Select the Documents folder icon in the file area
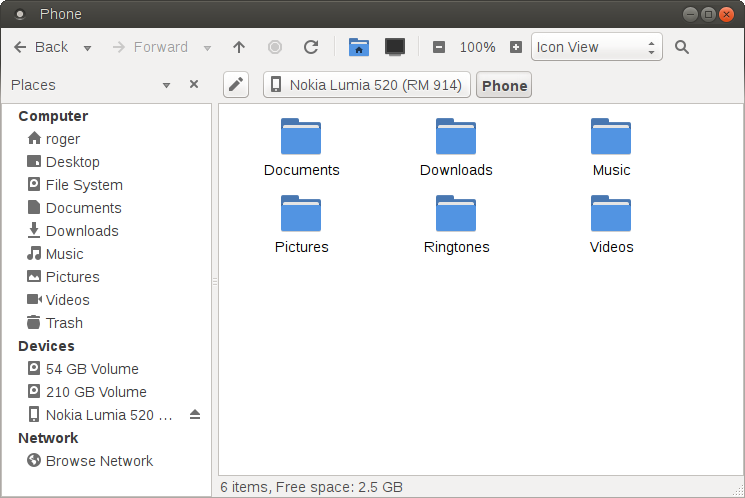The image size is (745, 498). (x=301, y=137)
